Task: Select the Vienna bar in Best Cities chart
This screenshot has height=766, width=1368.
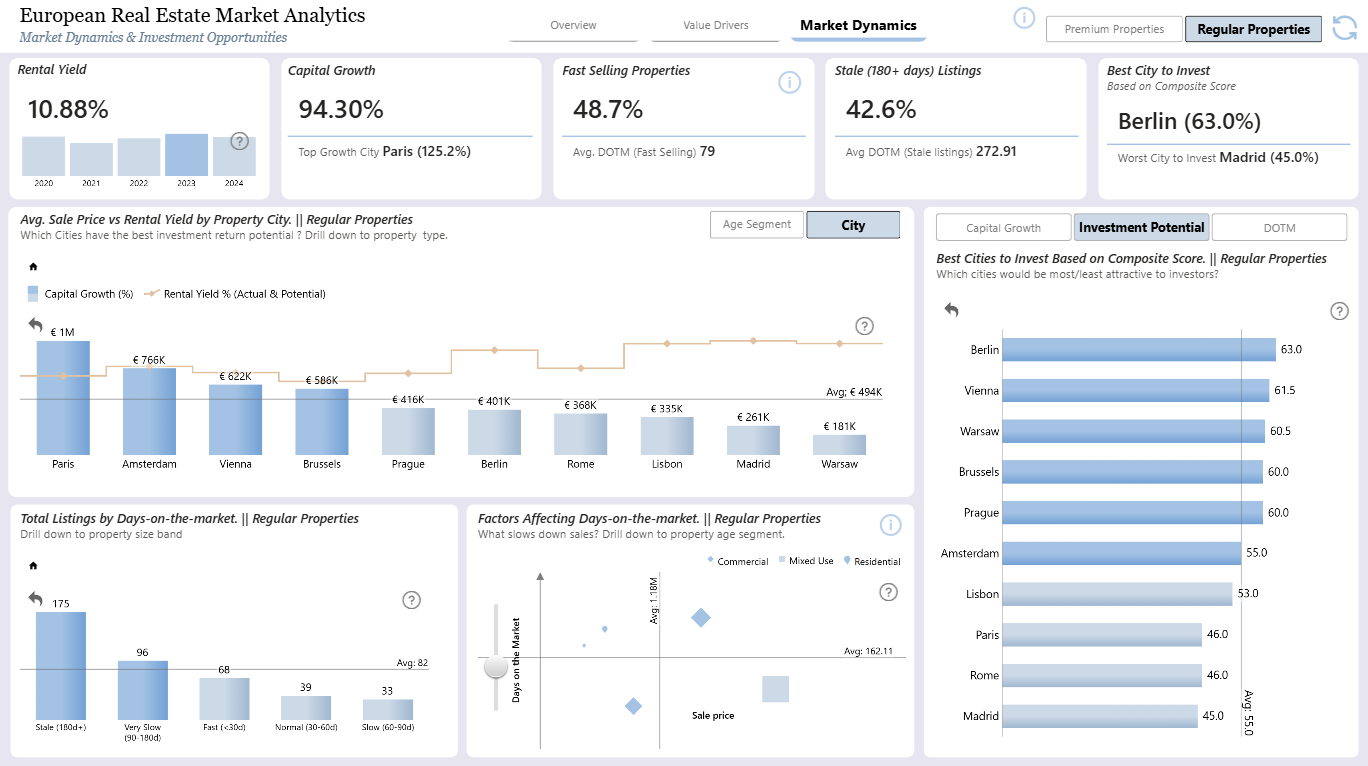Action: 1135,390
